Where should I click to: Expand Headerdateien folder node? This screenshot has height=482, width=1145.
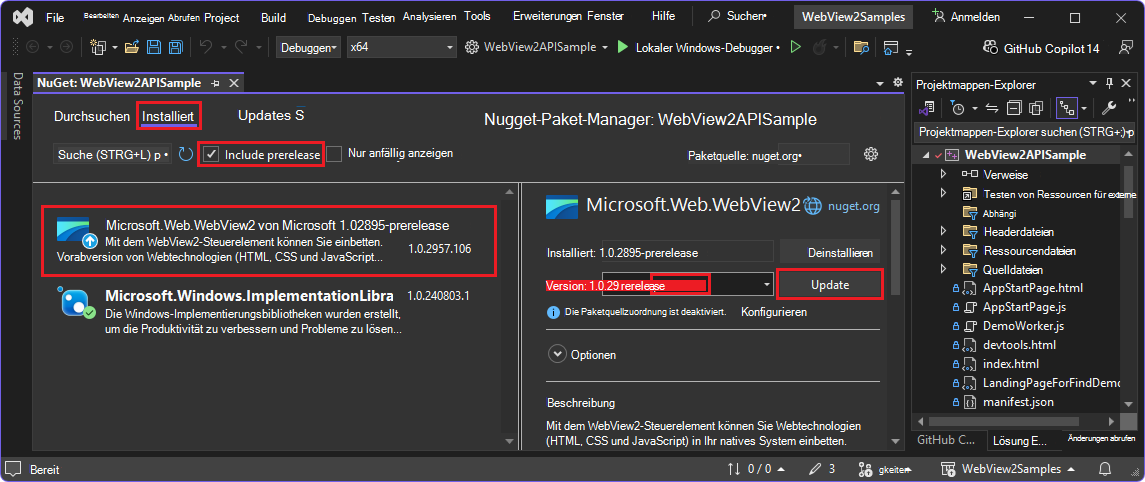point(943,232)
